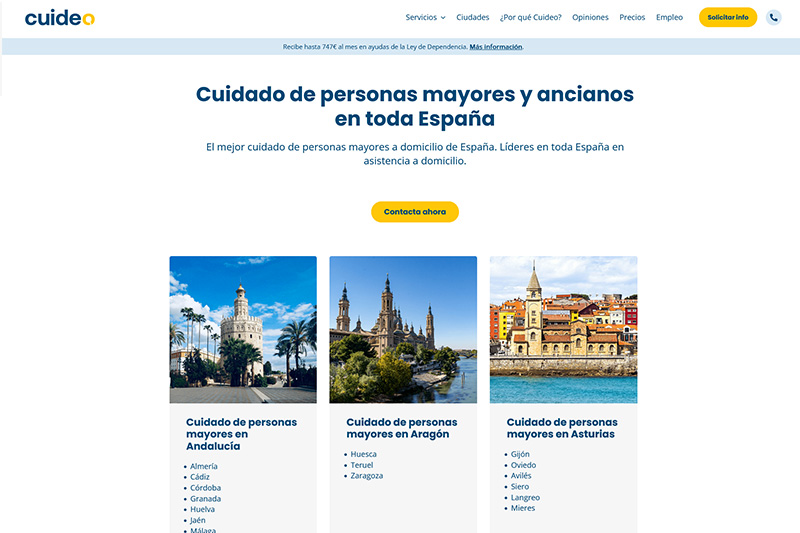800x533 pixels.
Task: Select Oviedo in the Asturias list
Action: (x=523, y=465)
